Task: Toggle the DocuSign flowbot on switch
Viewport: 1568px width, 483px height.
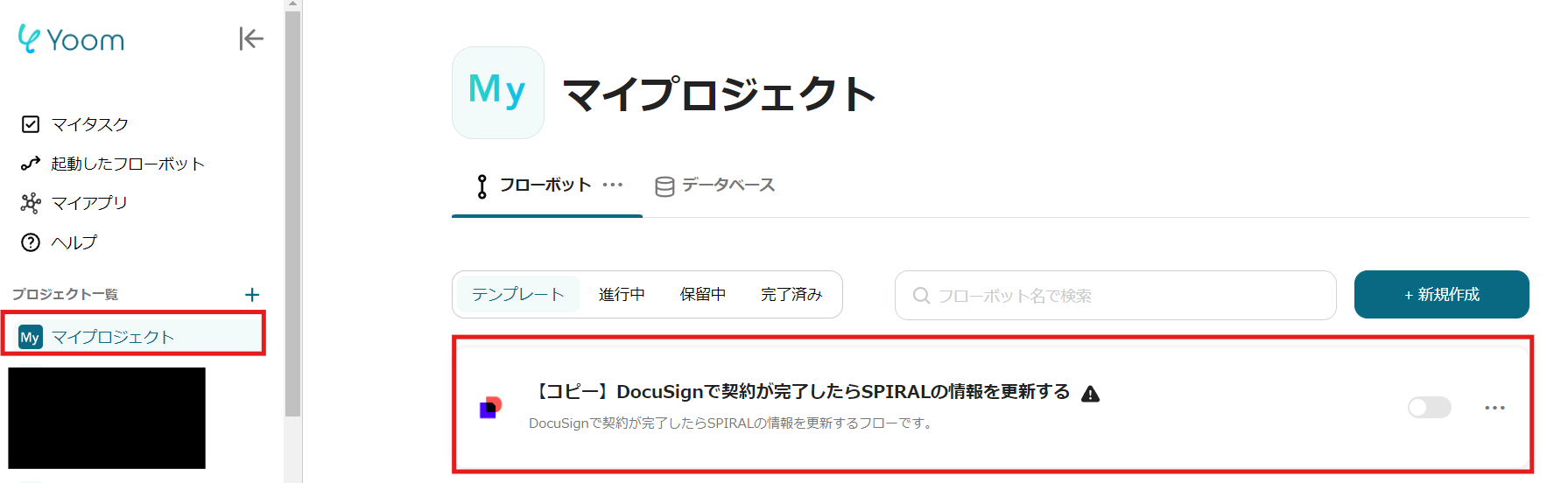Action: (1429, 407)
